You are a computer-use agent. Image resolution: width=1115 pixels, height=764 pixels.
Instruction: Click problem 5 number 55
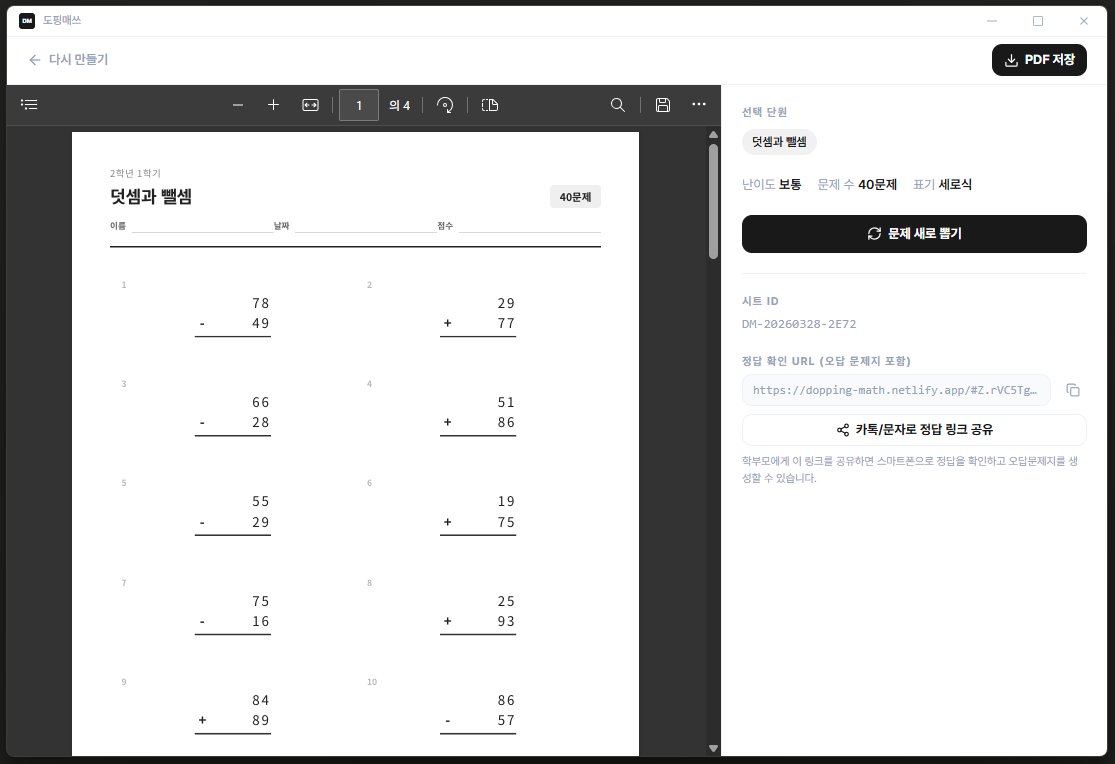pyautogui.click(x=260, y=502)
